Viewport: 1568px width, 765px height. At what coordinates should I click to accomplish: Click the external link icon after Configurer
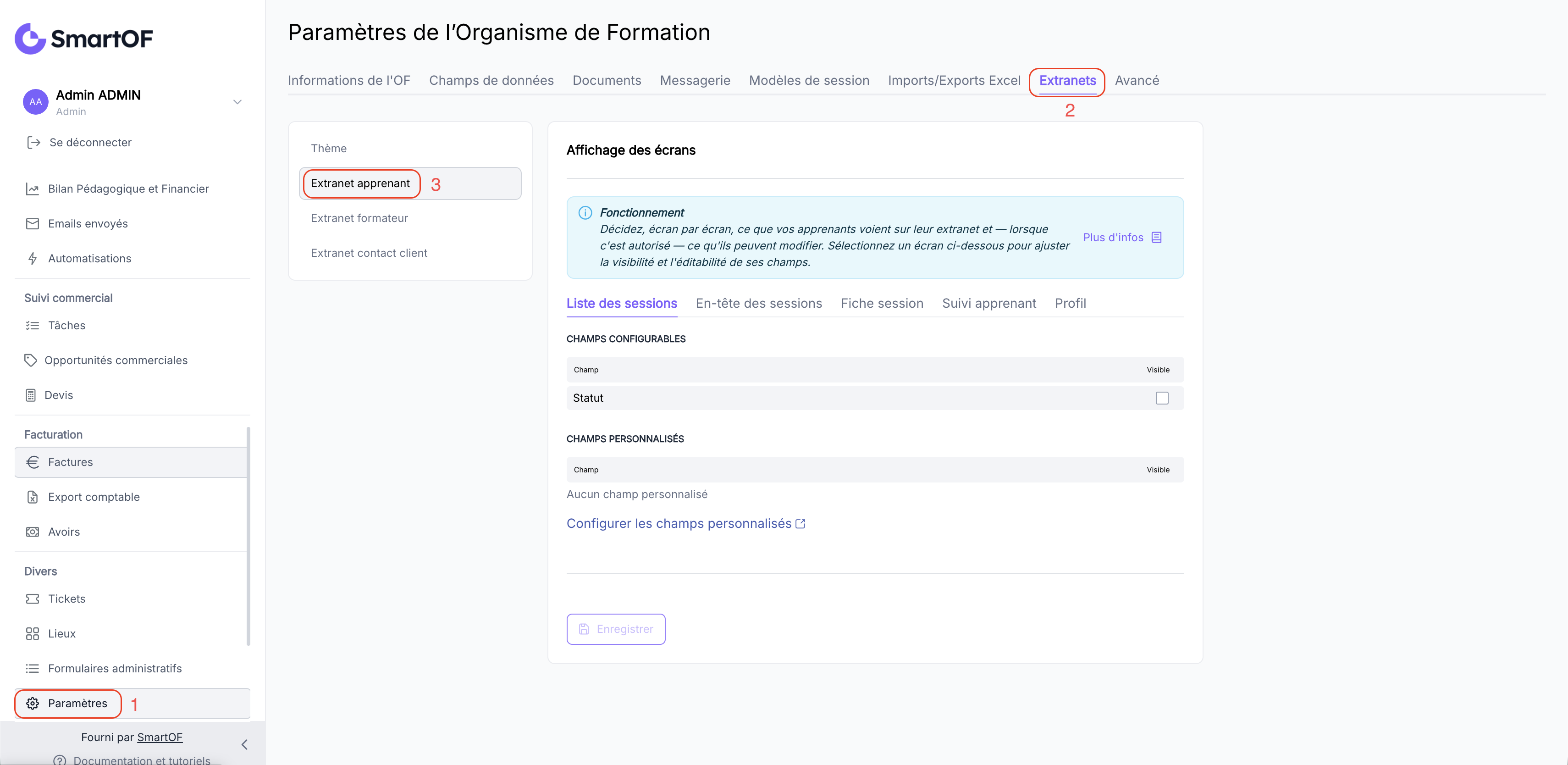point(801,524)
